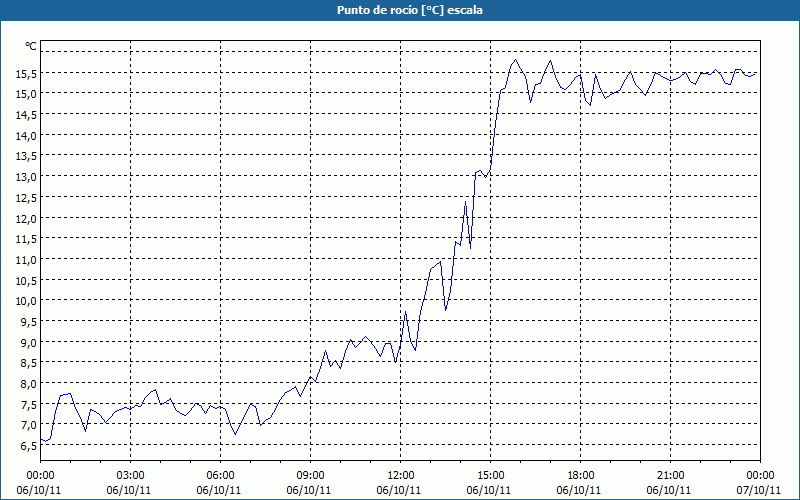Select the 7,5 scale value
Image resolution: width=800 pixels, height=500 pixels.
(x=29, y=405)
